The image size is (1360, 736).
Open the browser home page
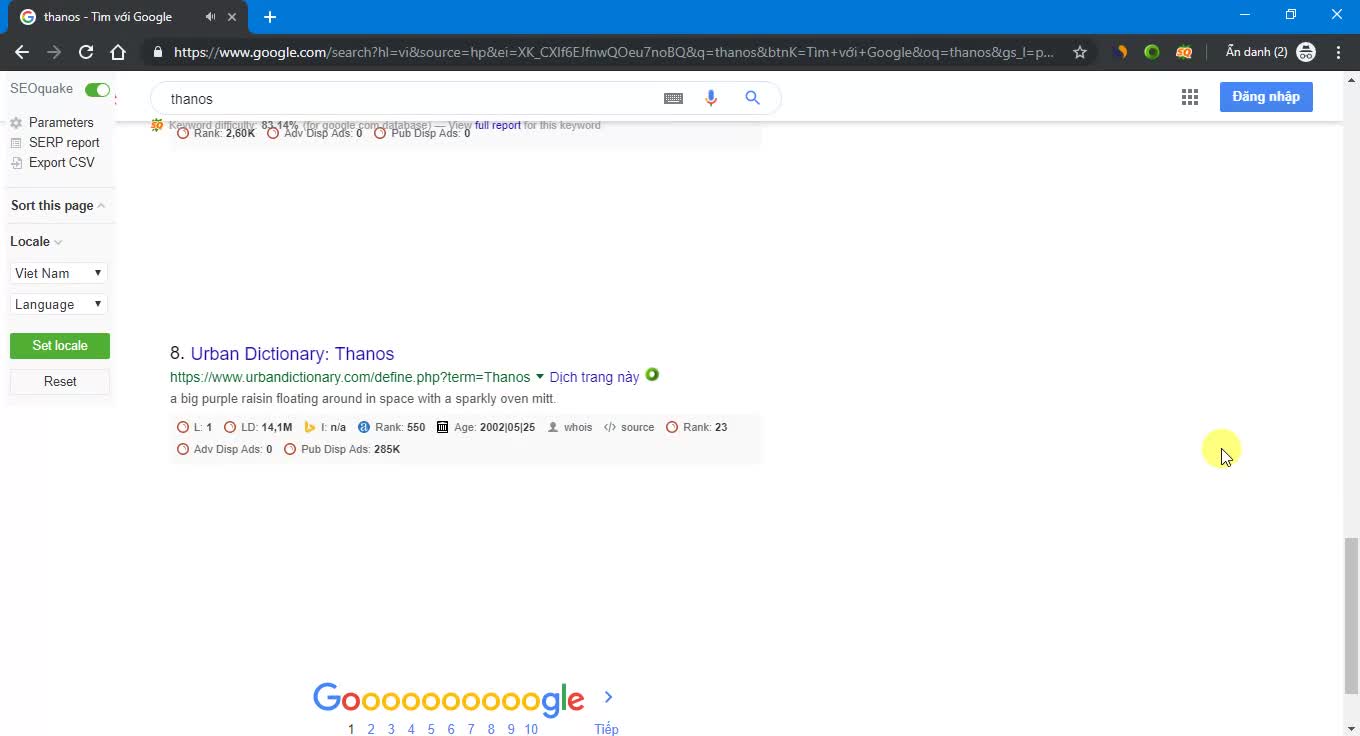click(118, 52)
